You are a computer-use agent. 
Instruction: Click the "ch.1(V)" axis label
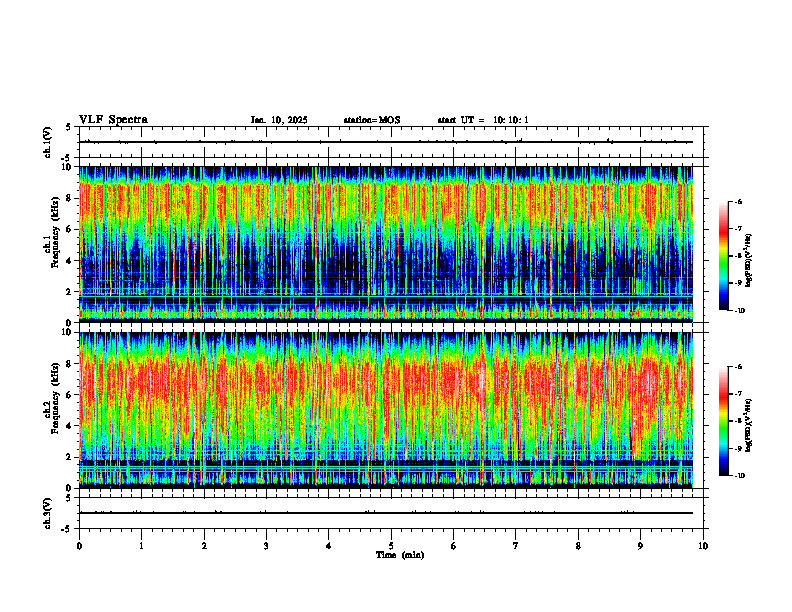pos(47,142)
